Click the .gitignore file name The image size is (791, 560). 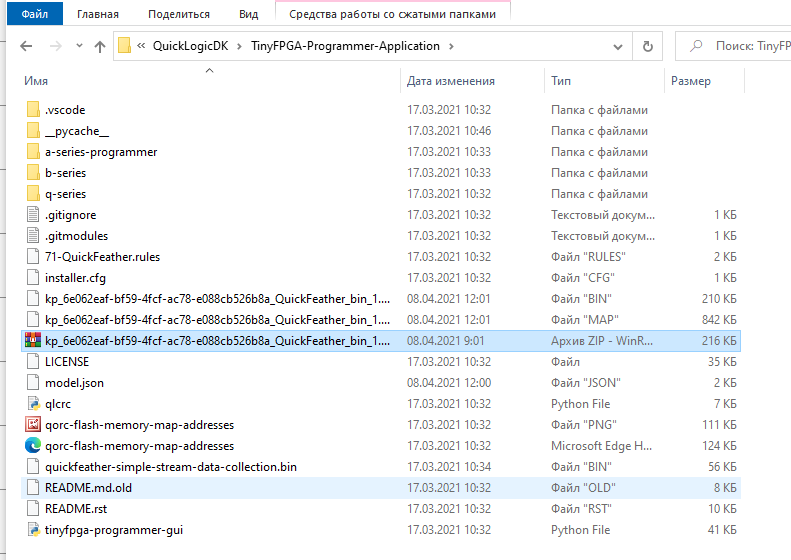tap(71, 215)
